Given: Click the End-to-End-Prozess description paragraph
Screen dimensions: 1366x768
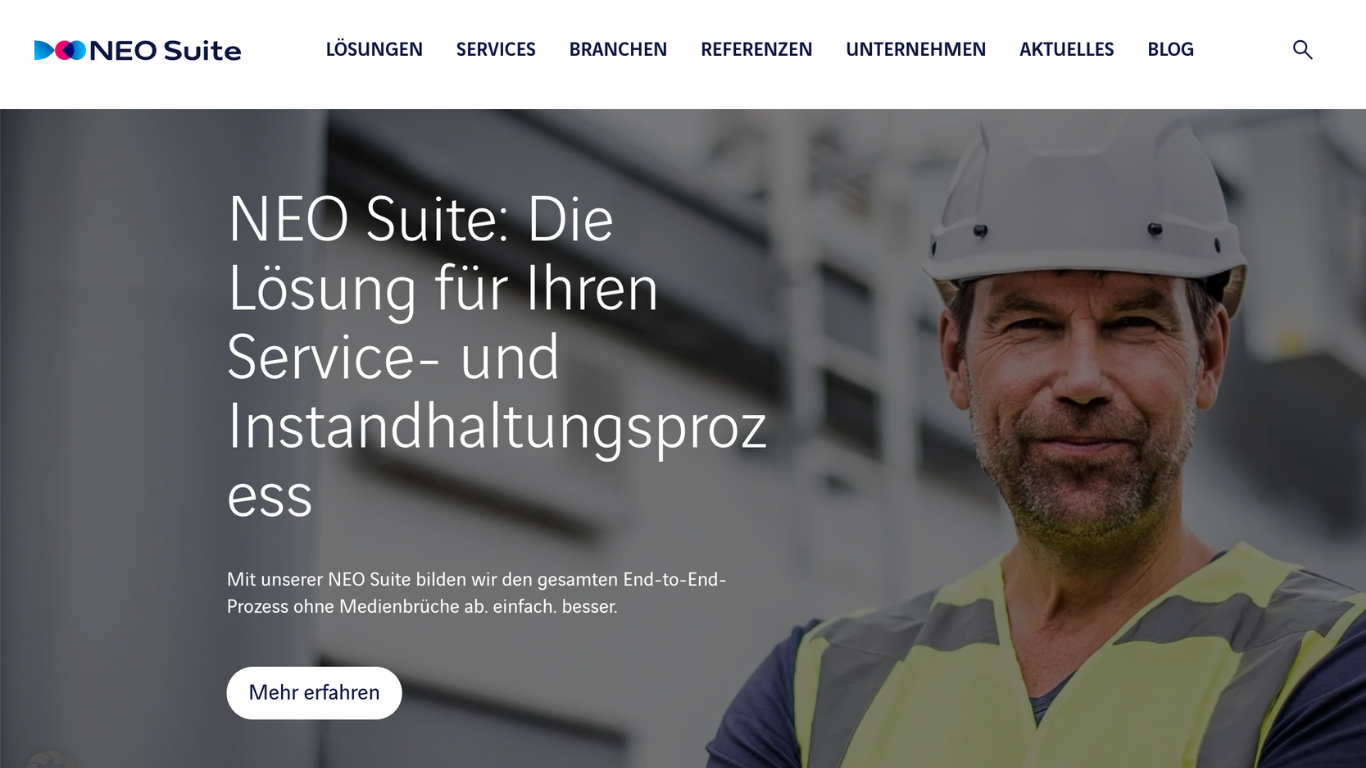Looking at the screenshot, I should click(x=476, y=593).
